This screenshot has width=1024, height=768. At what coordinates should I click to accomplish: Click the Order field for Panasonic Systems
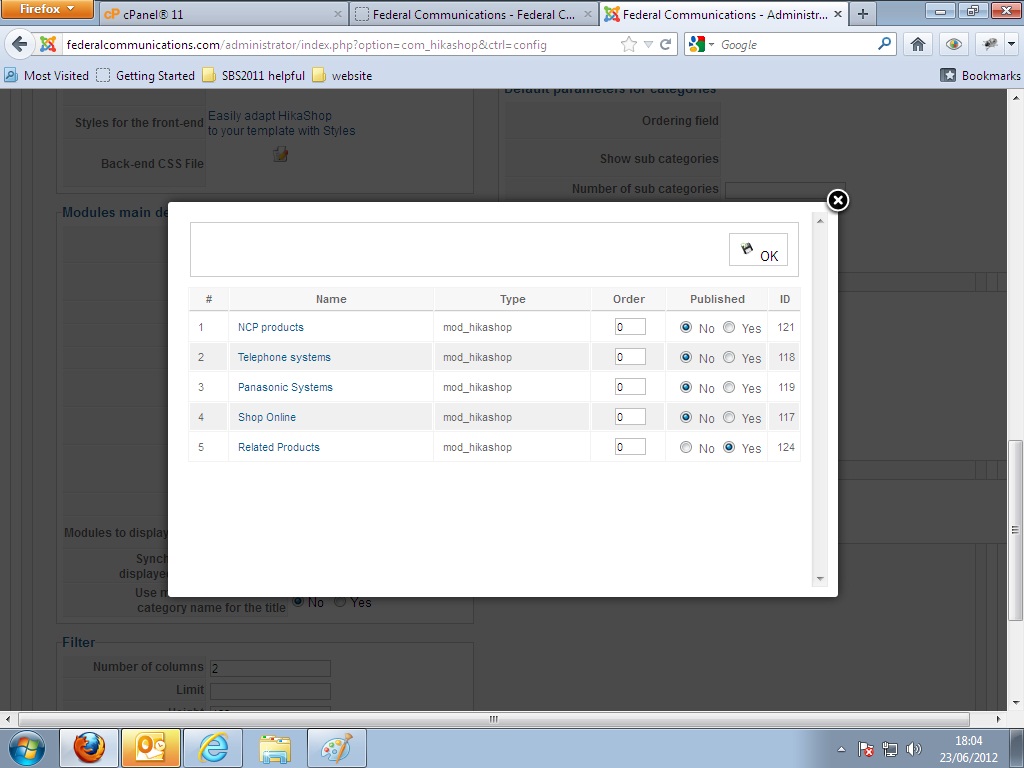[x=630, y=387]
